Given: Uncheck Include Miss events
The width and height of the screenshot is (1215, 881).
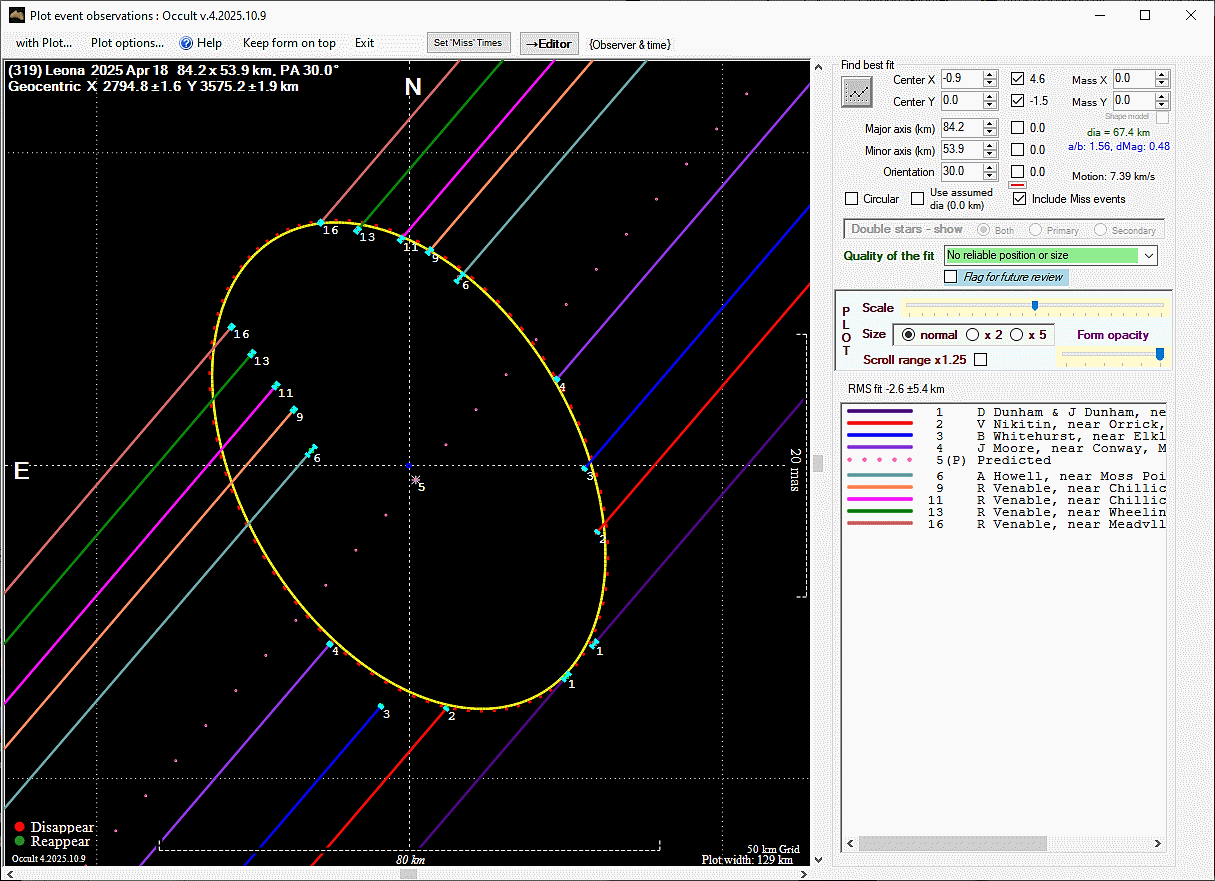Looking at the screenshot, I should [x=1019, y=199].
